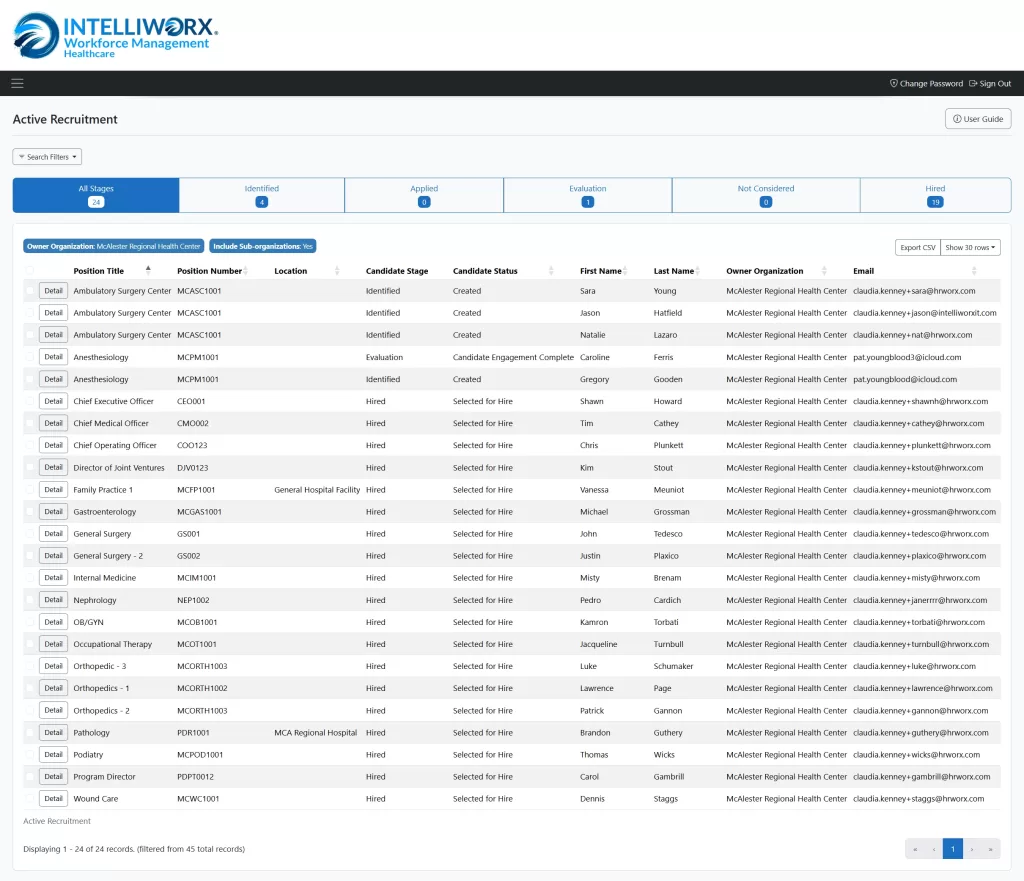Screen dimensions: 1024x881
Task: Select the checkbox next to Shawn Howard
Action: pyautogui.click(x=29, y=400)
